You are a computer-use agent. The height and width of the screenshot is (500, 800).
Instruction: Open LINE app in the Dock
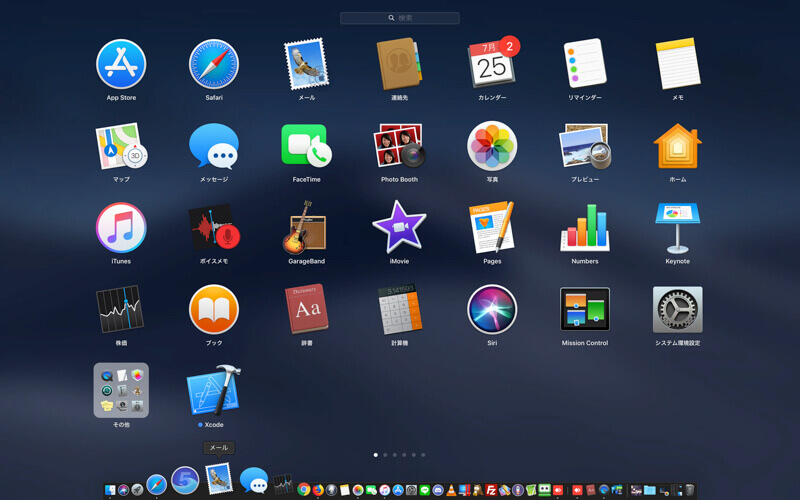(x=424, y=490)
